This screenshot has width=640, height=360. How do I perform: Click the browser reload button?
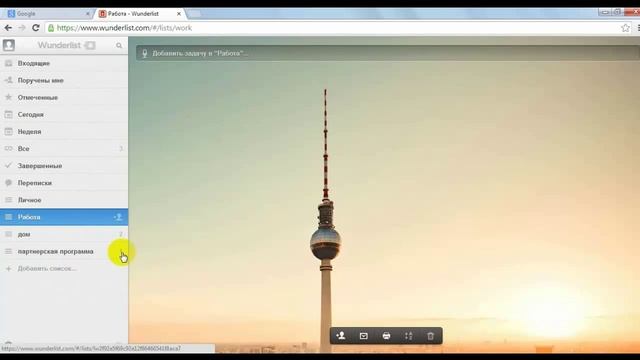(36, 28)
